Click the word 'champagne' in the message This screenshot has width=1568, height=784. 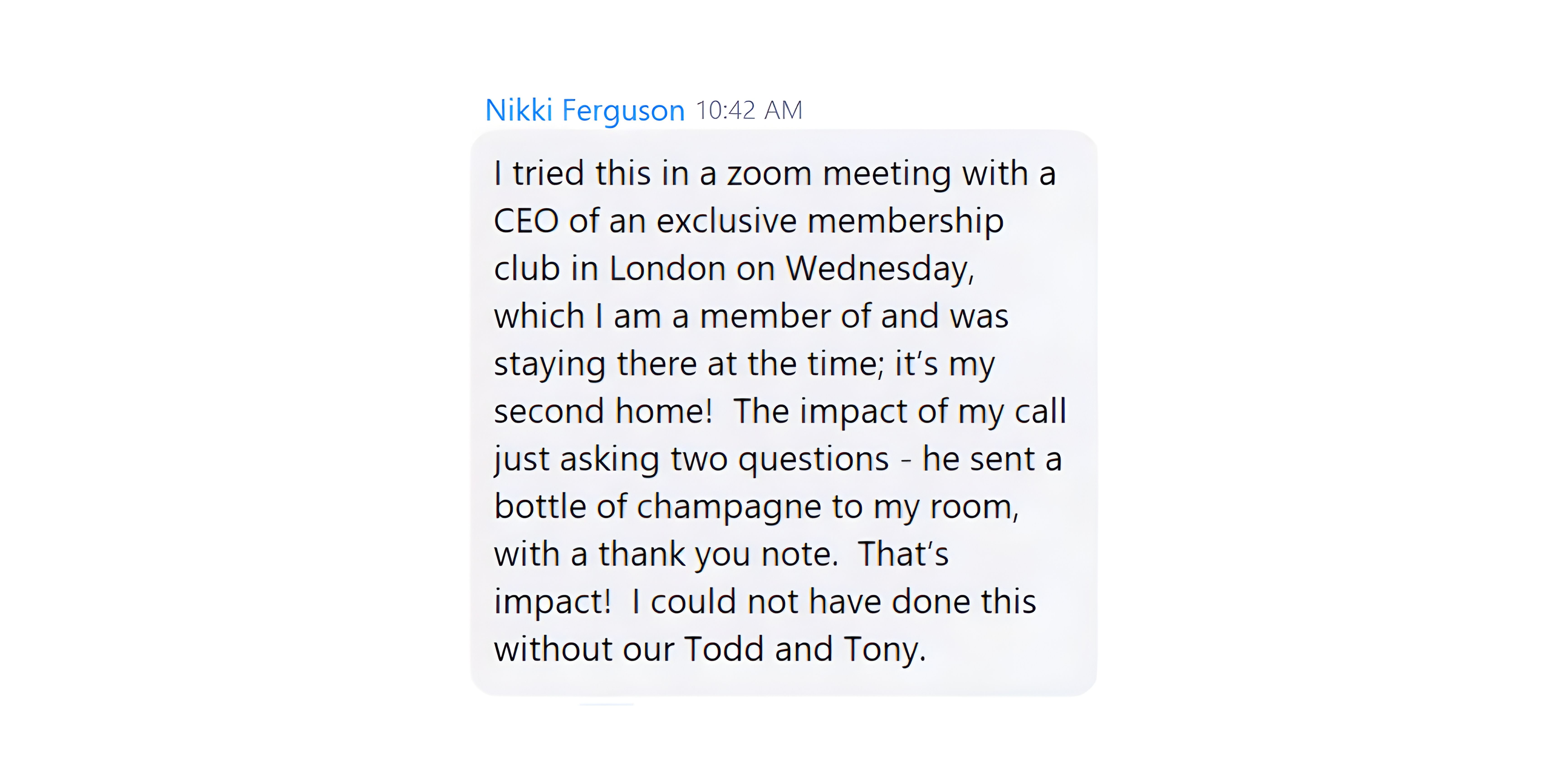point(729,506)
